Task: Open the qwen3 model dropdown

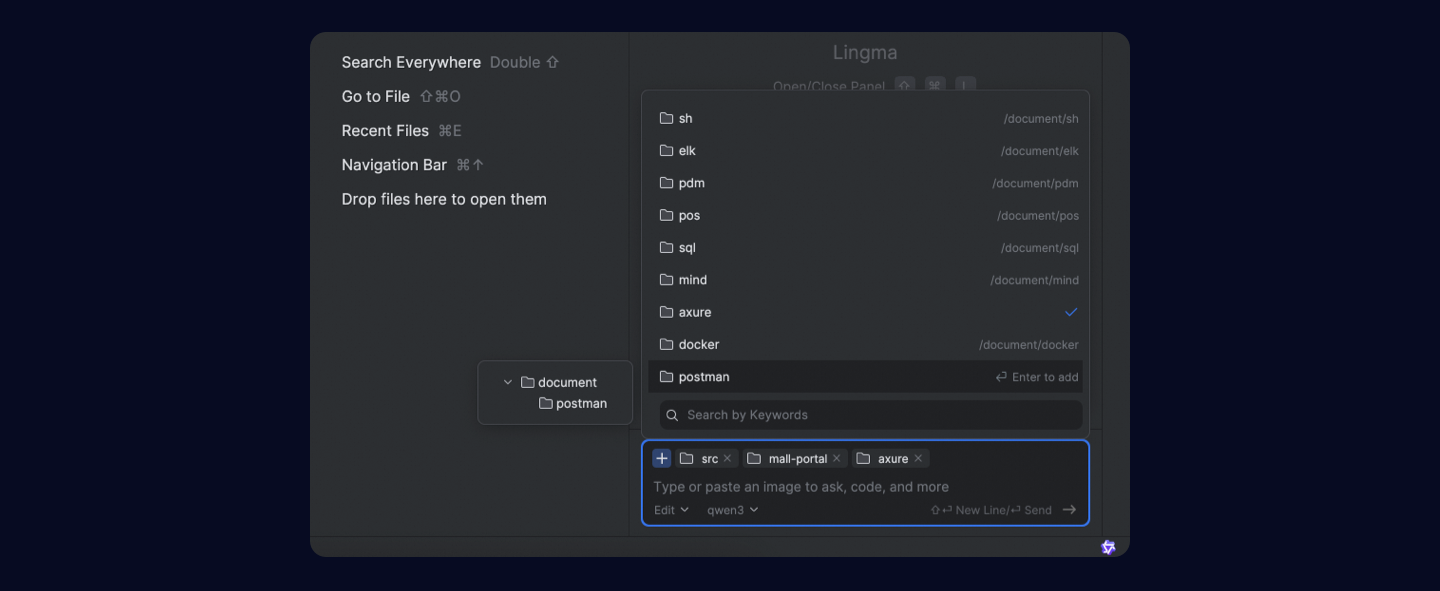Action: click(x=732, y=510)
